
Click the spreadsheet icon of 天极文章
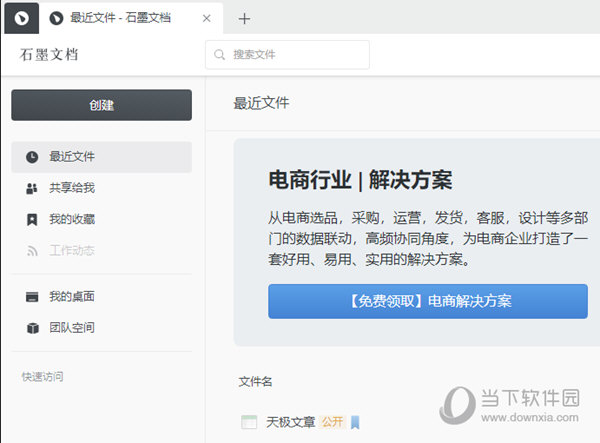[249, 422]
